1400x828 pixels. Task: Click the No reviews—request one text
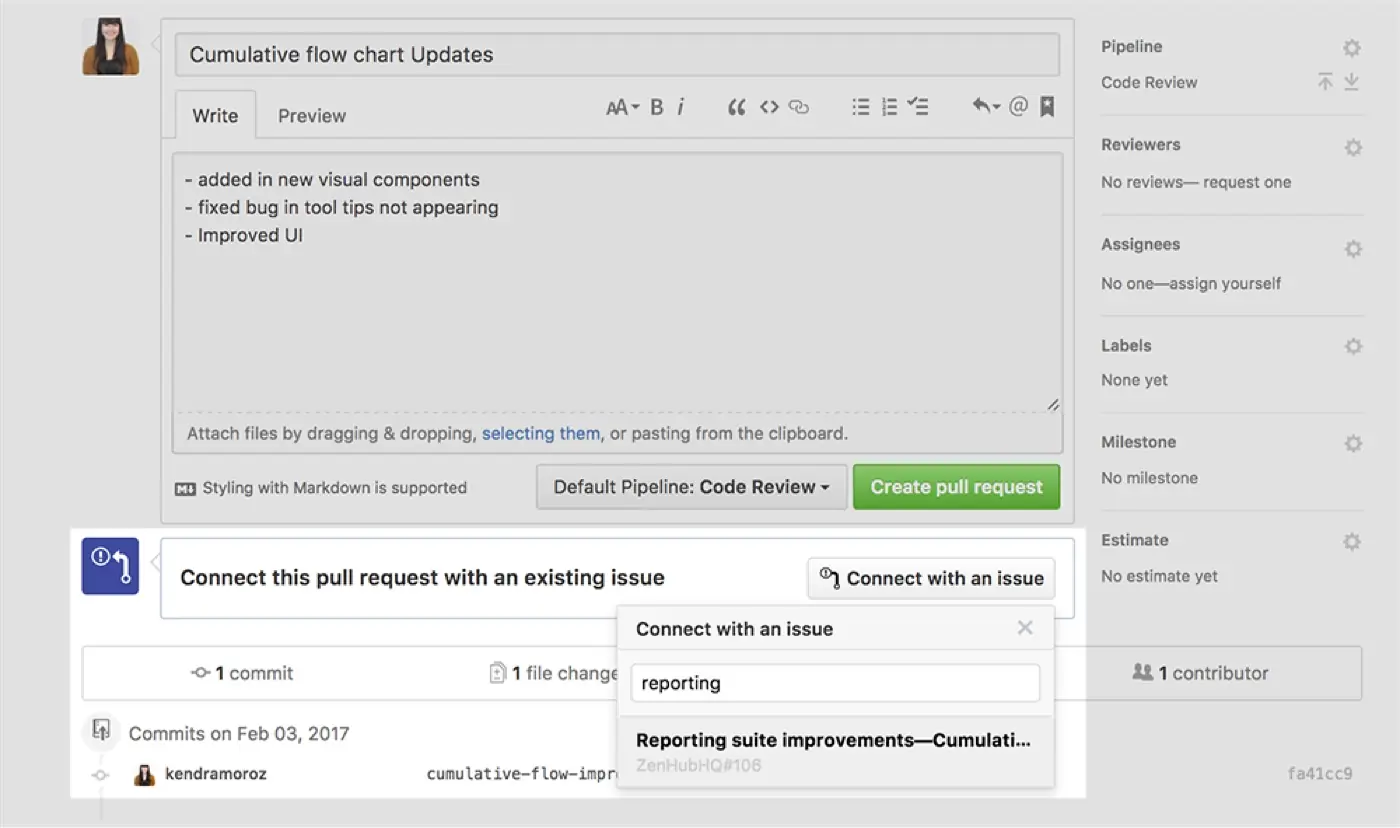1196,182
